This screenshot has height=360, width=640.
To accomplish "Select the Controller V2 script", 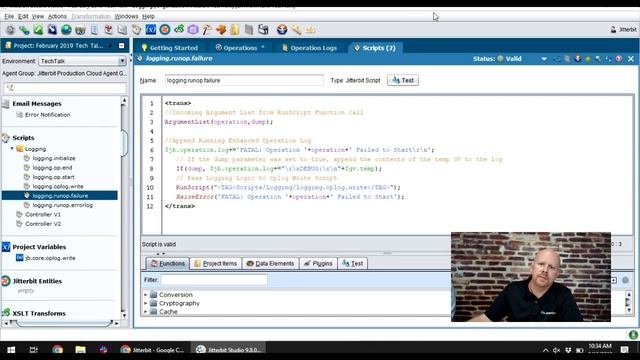I will 43,224.
